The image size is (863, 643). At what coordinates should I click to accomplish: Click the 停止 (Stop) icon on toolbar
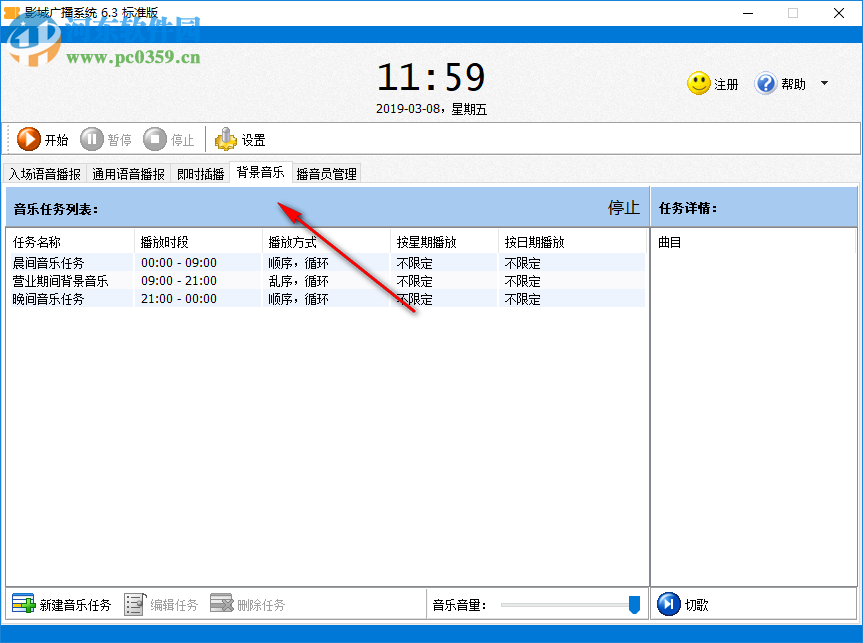click(156, 139)
